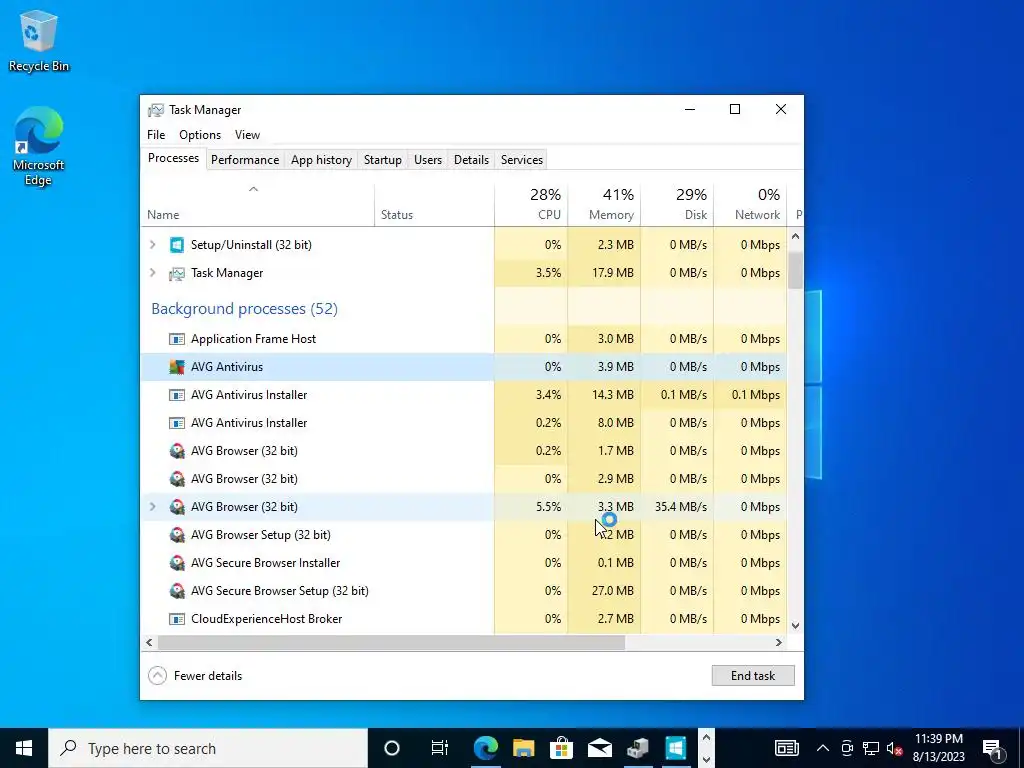Click the muted volume tray icon
The image size is (1024, 768).
coord(894,748)
